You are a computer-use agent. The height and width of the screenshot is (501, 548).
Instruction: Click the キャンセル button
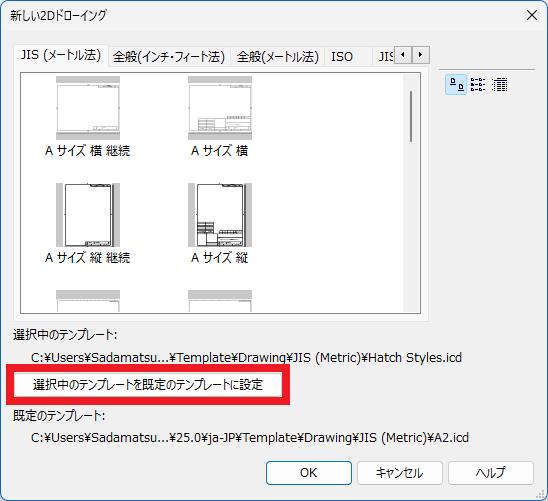pyautogui.click(x=399, y=473)
